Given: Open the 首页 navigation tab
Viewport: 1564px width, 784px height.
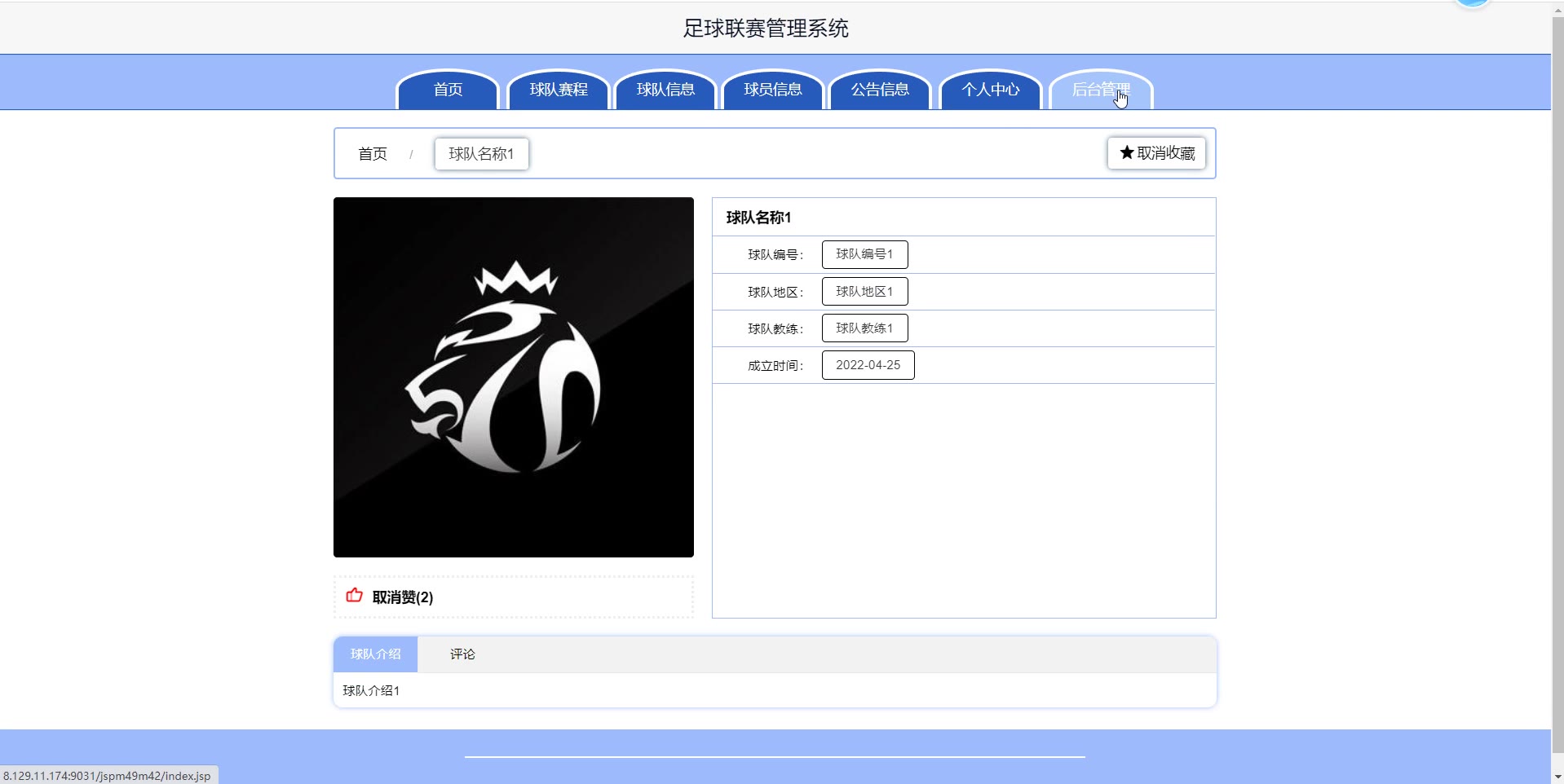Looking at the screenshot, I should click(448, 90).
